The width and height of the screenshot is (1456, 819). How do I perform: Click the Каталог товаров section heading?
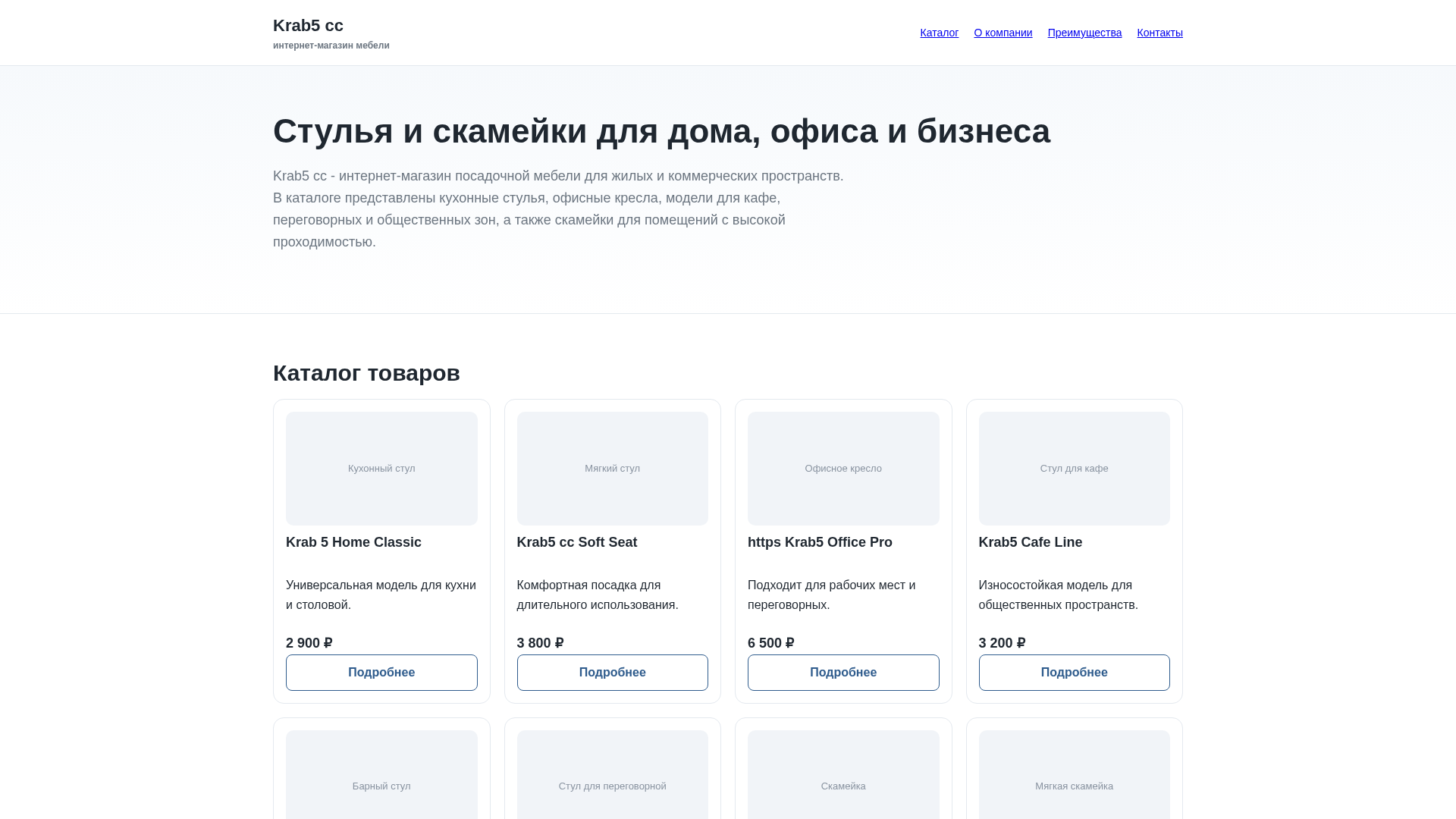coord(366,372)
